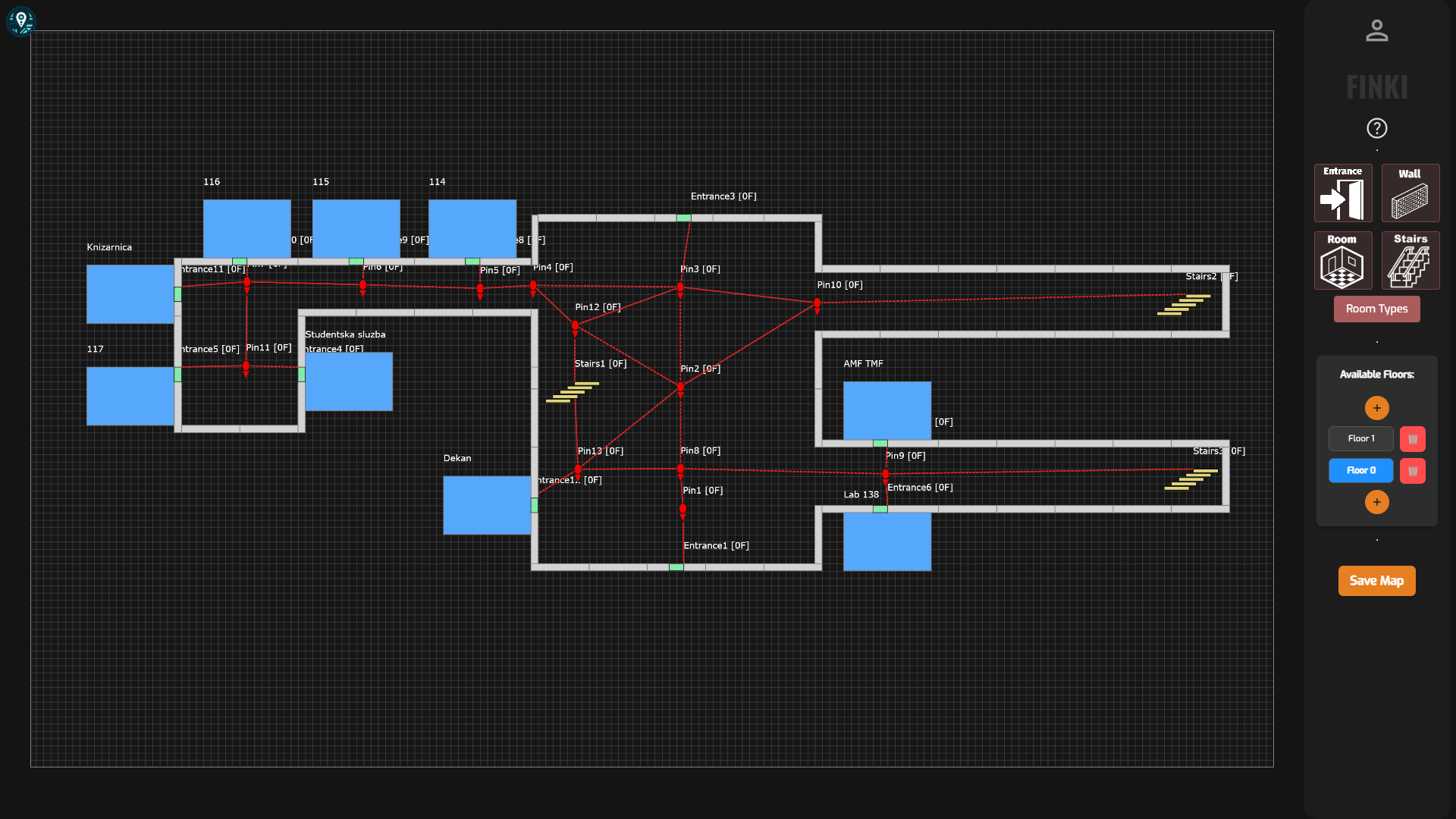Click the Save Map button
The width and height of the screenshot is (1456, 819).
1376,581
